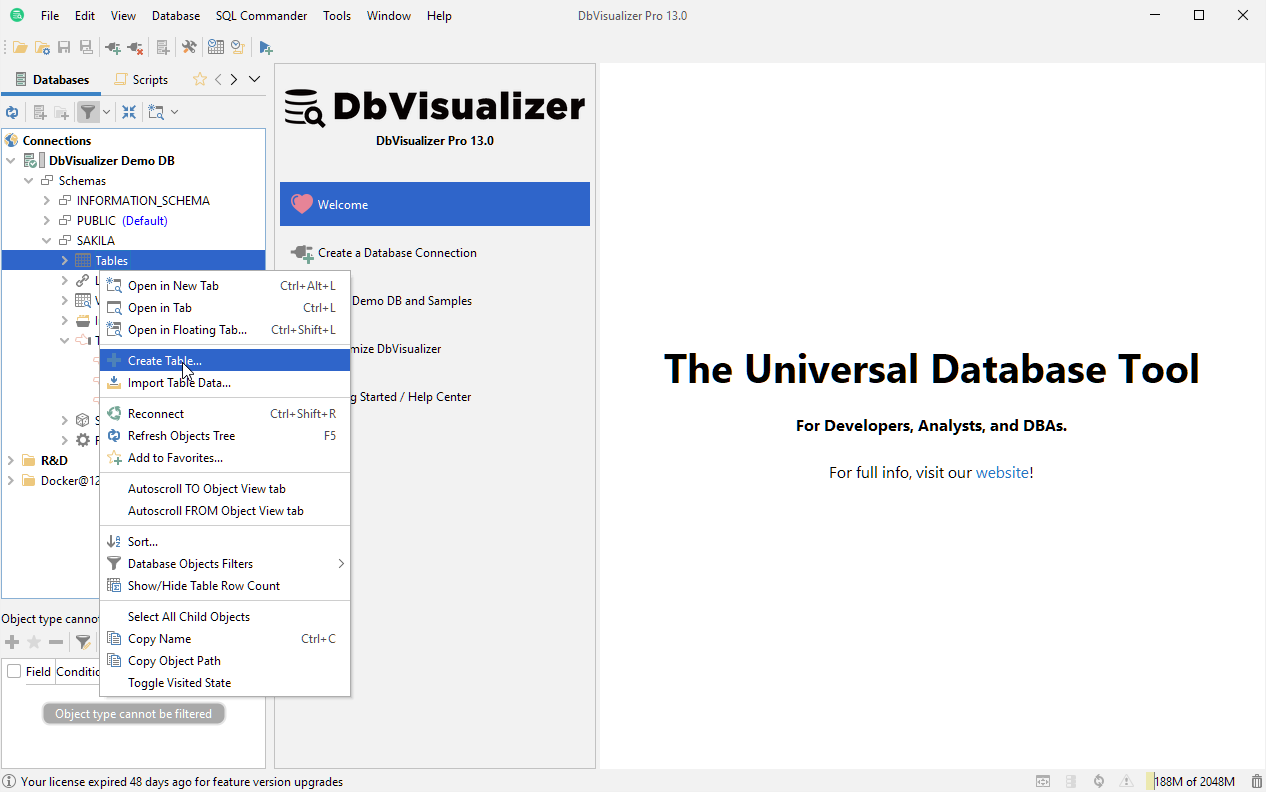Click the plug with green plus icon

point(113,47)
